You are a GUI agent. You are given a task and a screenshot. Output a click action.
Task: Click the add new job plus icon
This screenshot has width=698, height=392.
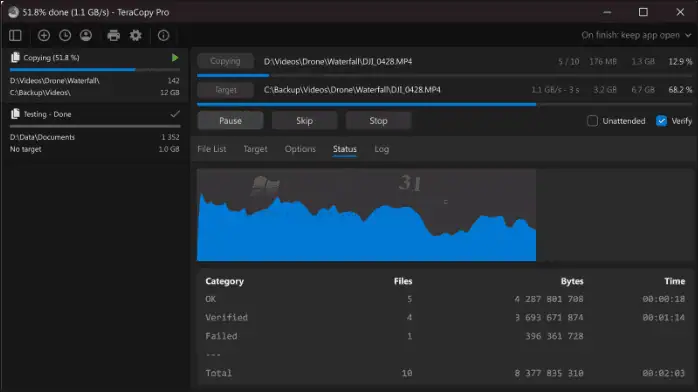pyautogui.click(x=44, y=35)
